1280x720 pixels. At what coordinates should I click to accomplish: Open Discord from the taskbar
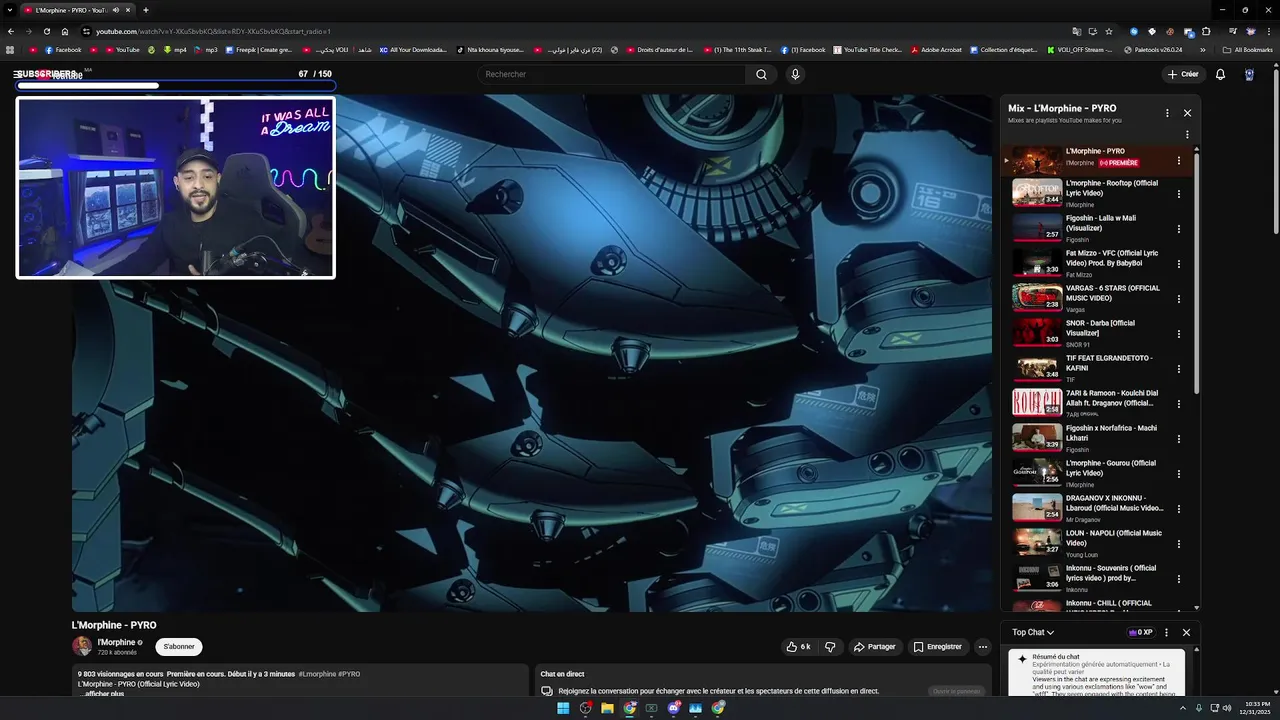(x=673, y=708)
